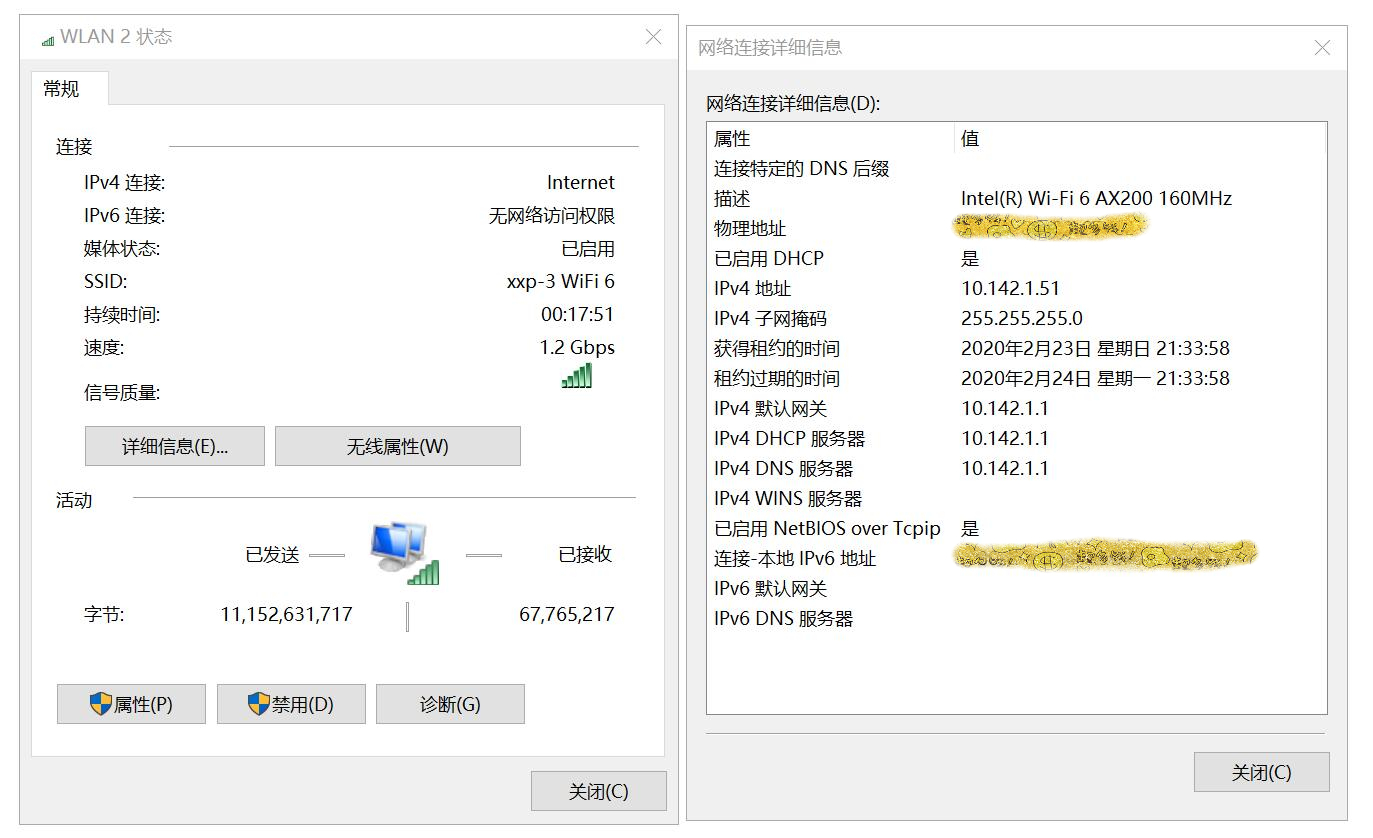Close the WLAN 2 status window via 关闭(C)

tap(598, 790)
